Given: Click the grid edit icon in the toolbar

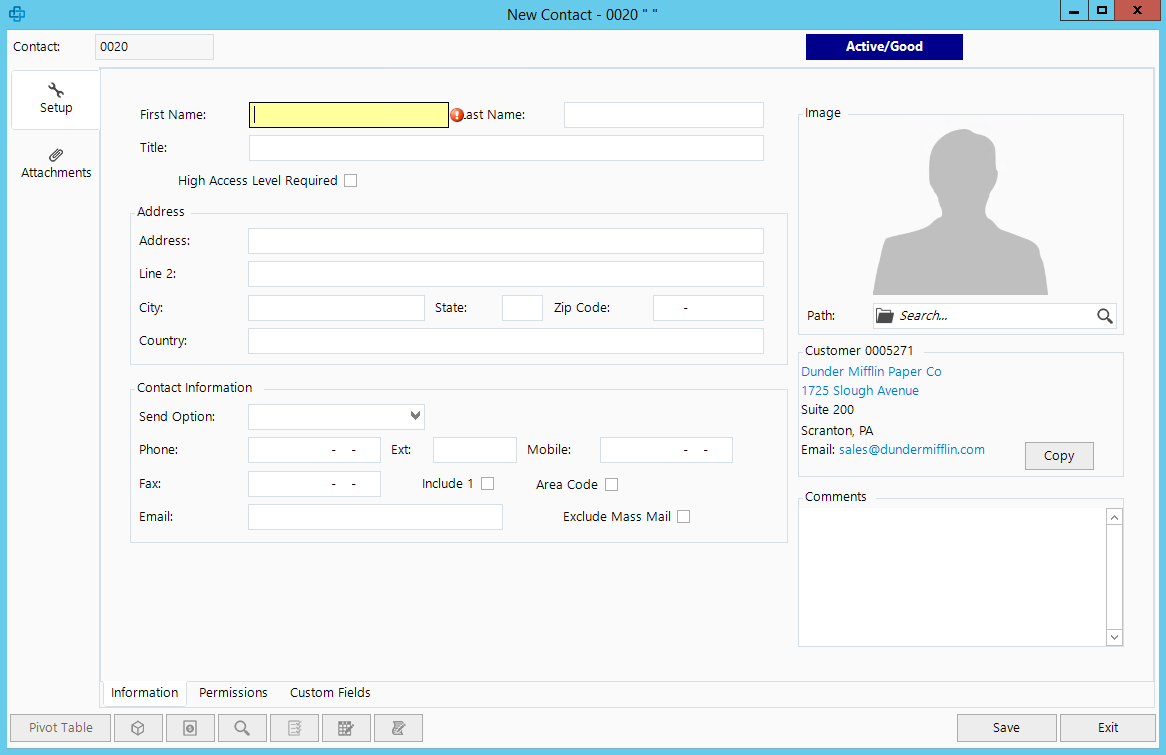Looking at the screenshot, I should point(346,728).
